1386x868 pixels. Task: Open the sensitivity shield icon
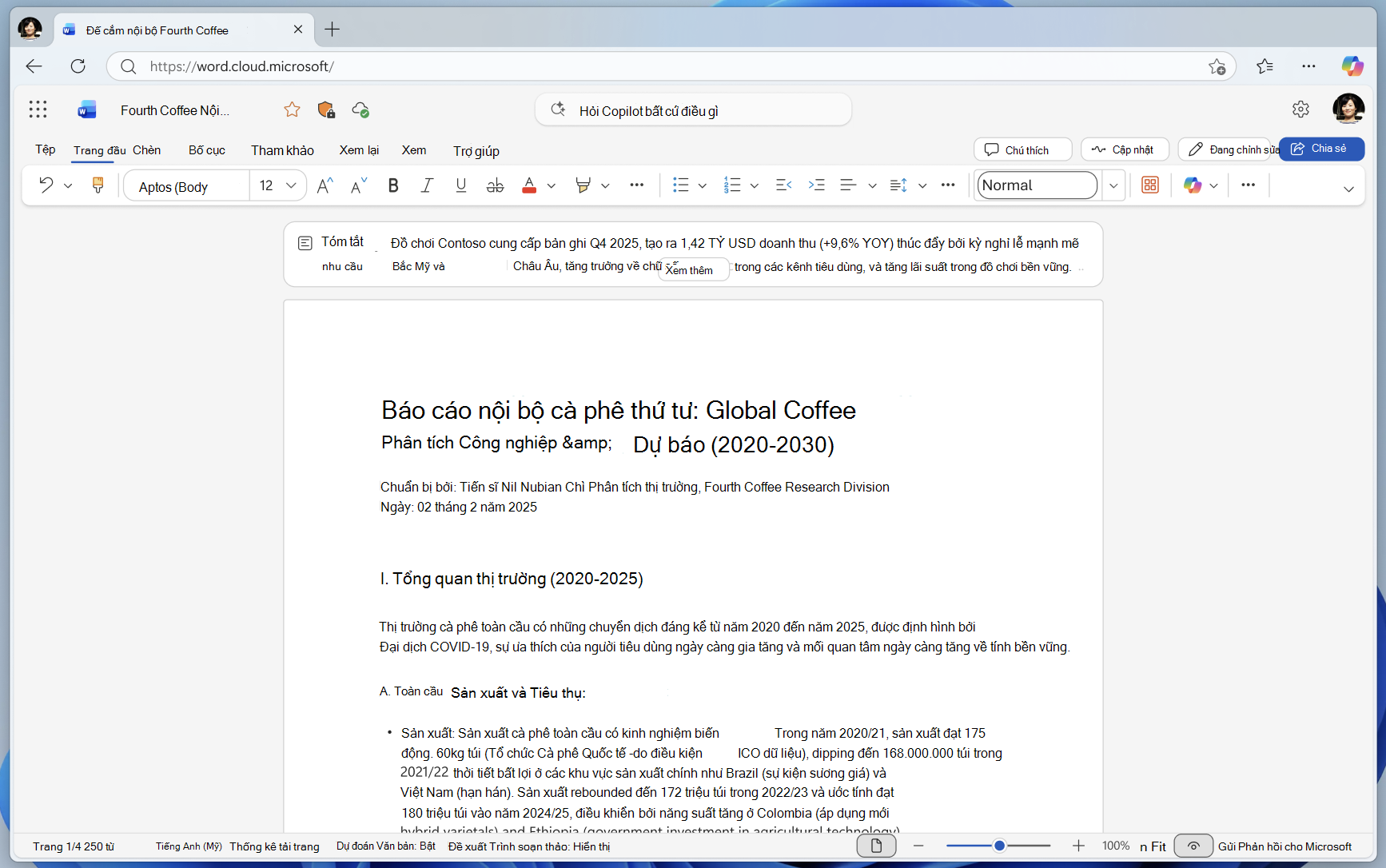coord(326,109)
